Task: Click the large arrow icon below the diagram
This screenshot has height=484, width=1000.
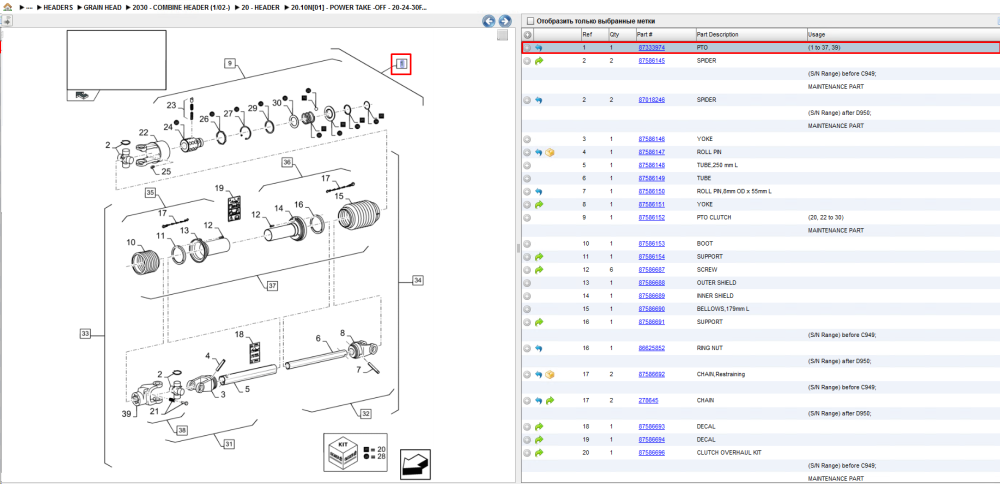Action: pyautogui.click(x=415, y=464)
